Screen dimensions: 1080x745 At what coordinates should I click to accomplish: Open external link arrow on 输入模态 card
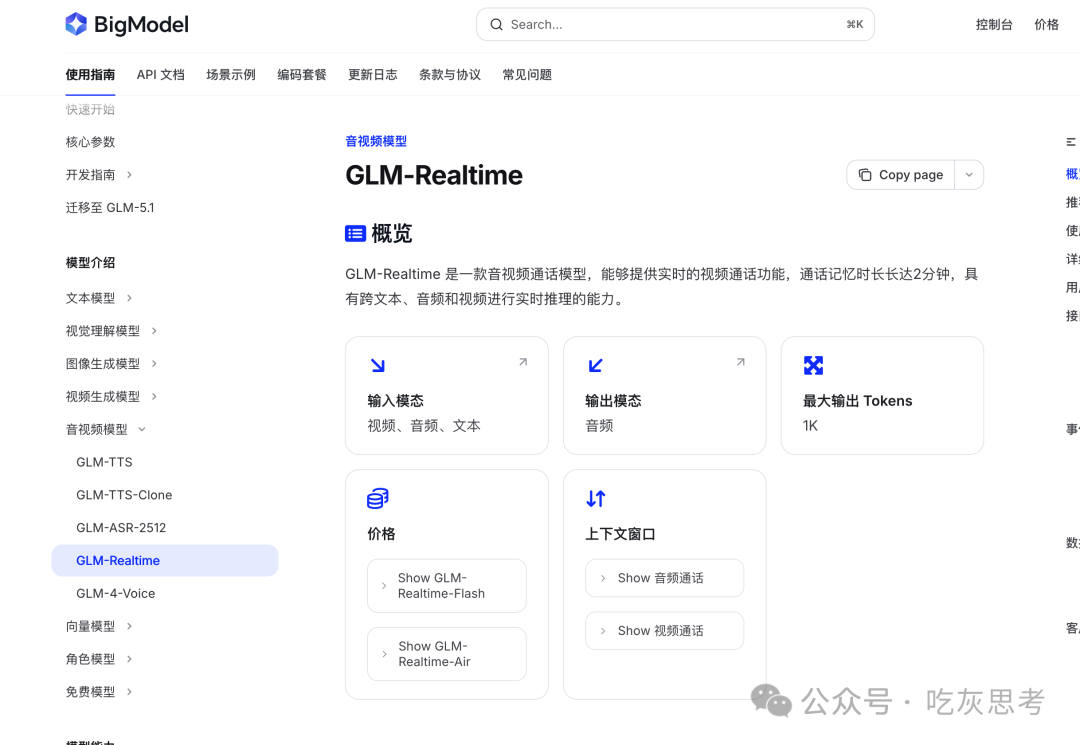coord(523,361)
